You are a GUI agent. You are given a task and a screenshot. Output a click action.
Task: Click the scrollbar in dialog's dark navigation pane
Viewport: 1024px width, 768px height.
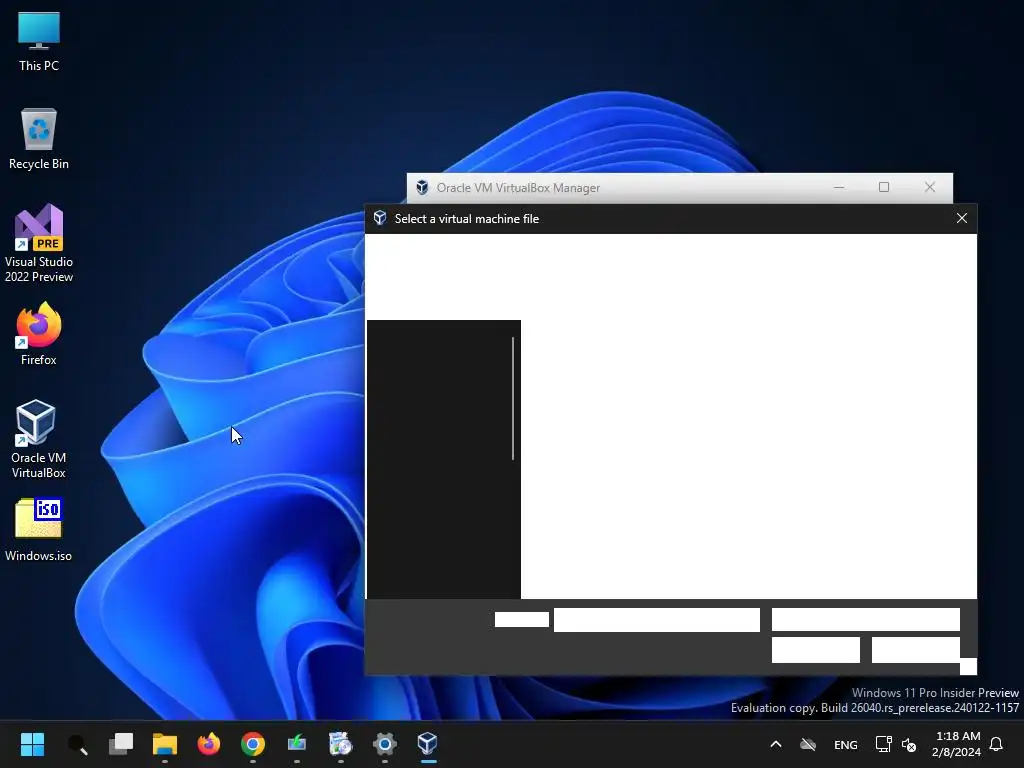coord(513,398)
